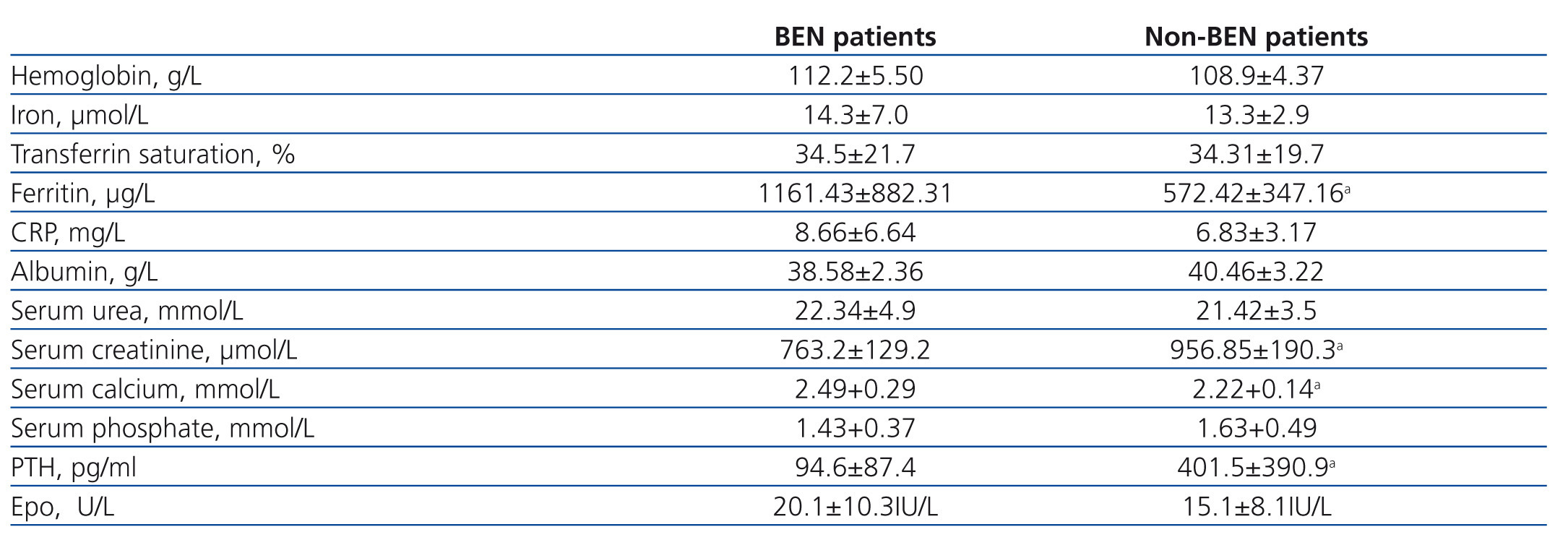1568x540 pixels.
Task: Click the Serum creatinine, μmol/L label
Action: tap(154, 350)
